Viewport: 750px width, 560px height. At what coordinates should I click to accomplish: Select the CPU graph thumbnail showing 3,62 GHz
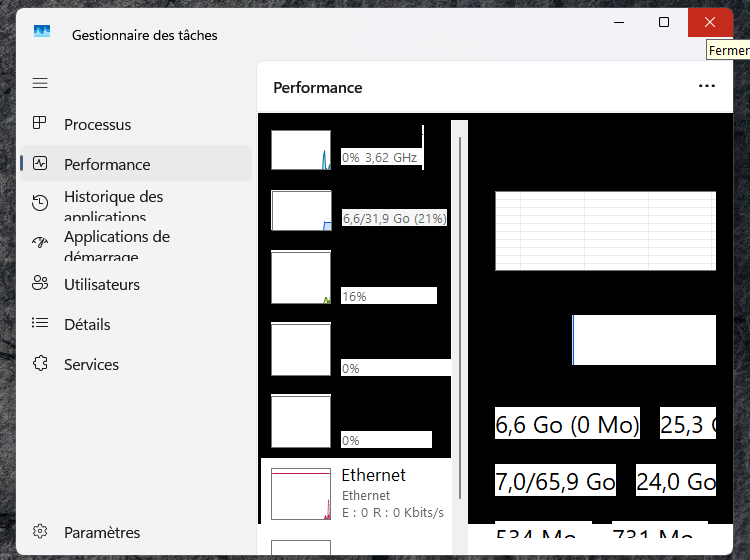[301, 150]
